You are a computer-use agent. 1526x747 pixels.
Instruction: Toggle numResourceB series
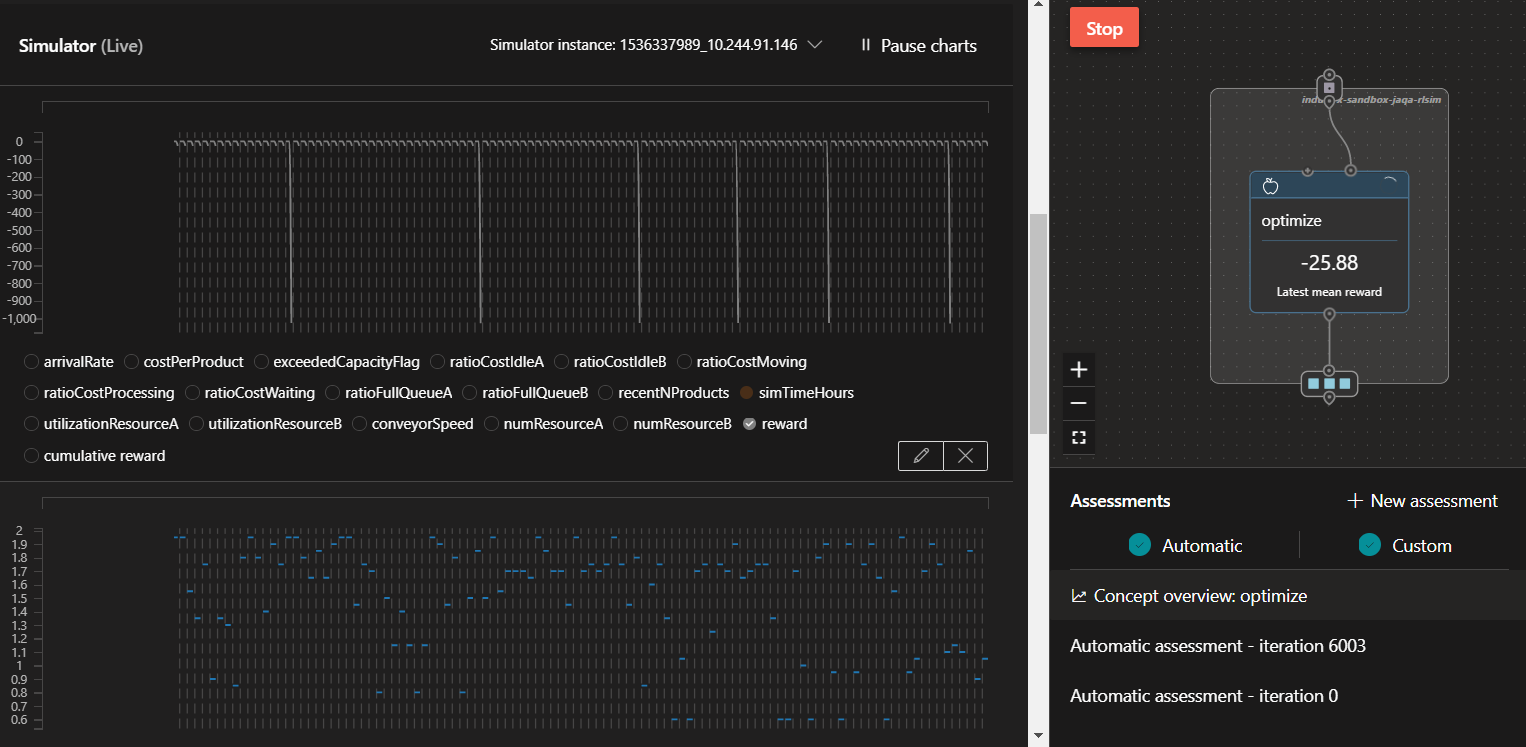pos(621,424)
